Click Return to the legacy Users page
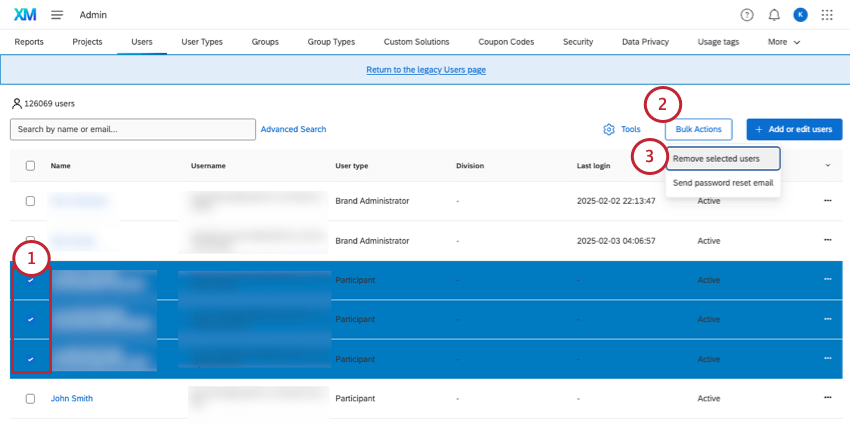This screenshot has width=850, height=424. tap(426, 70)
